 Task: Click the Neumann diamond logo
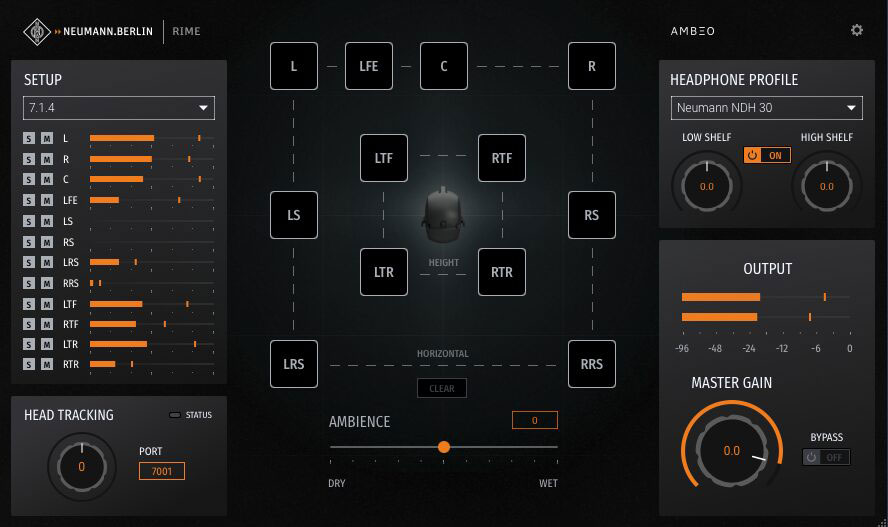[x=37, y=31]
